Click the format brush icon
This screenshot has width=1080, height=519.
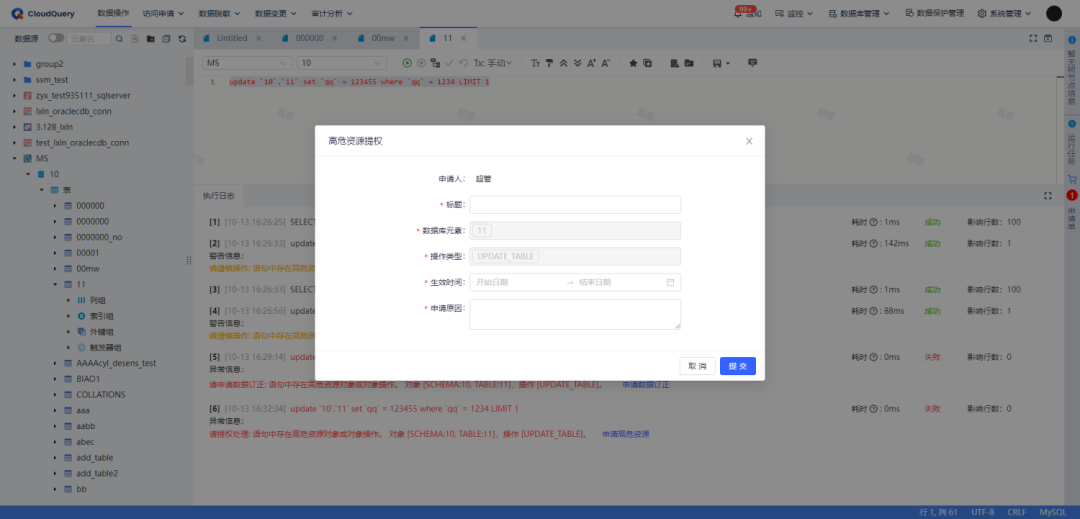pos(550,63)
